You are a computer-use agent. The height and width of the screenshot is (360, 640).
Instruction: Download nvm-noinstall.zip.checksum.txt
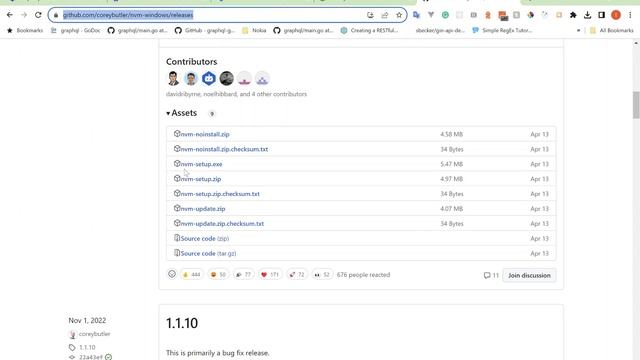coord(224,149)
